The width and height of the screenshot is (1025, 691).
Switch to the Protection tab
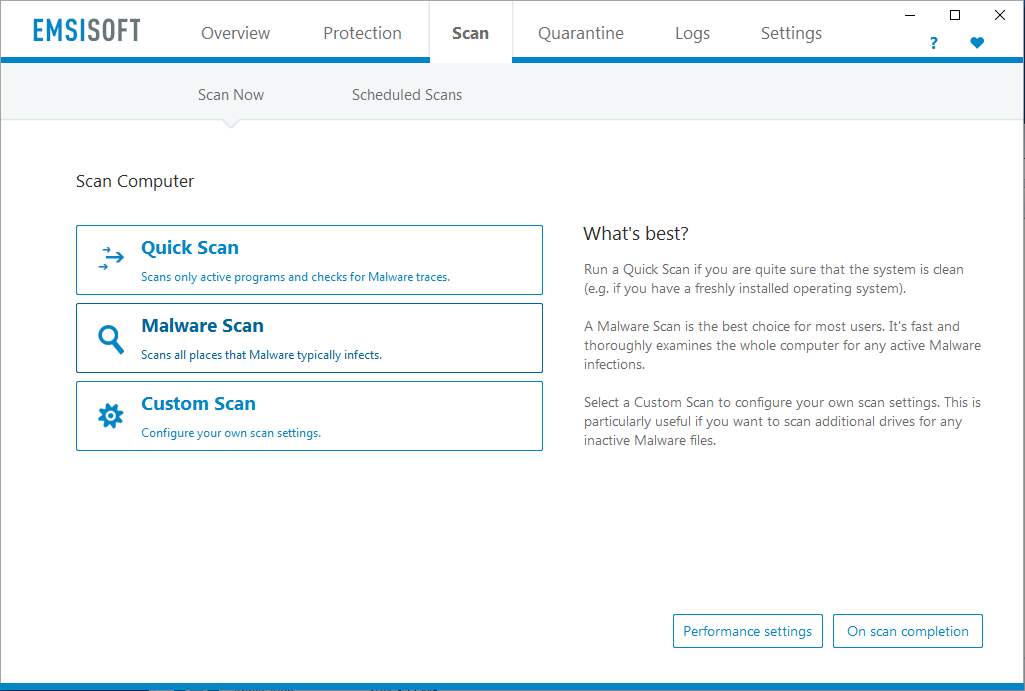tap(362, 33)
